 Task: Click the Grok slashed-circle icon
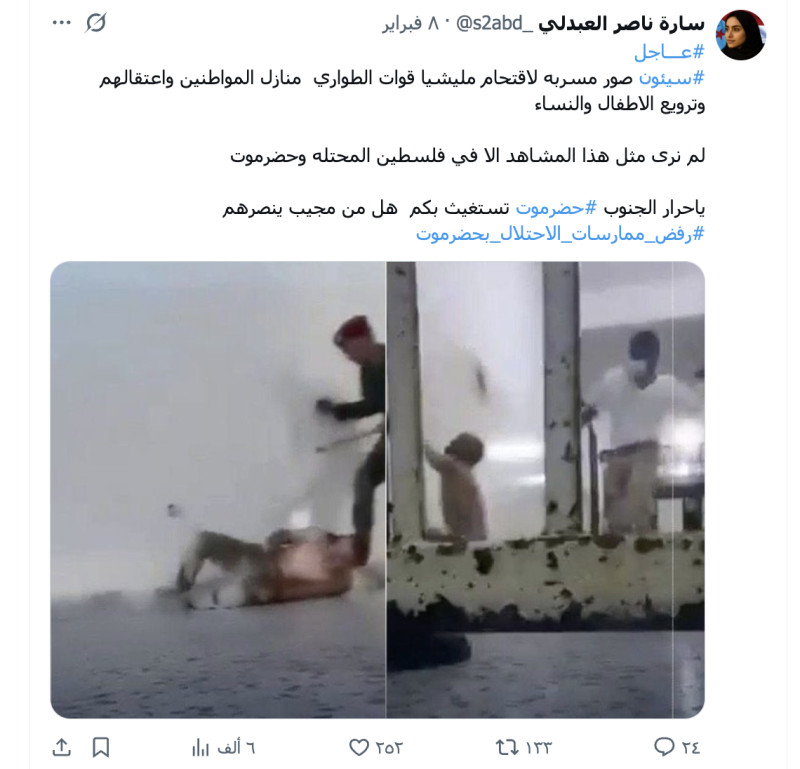tap(95, 23)
